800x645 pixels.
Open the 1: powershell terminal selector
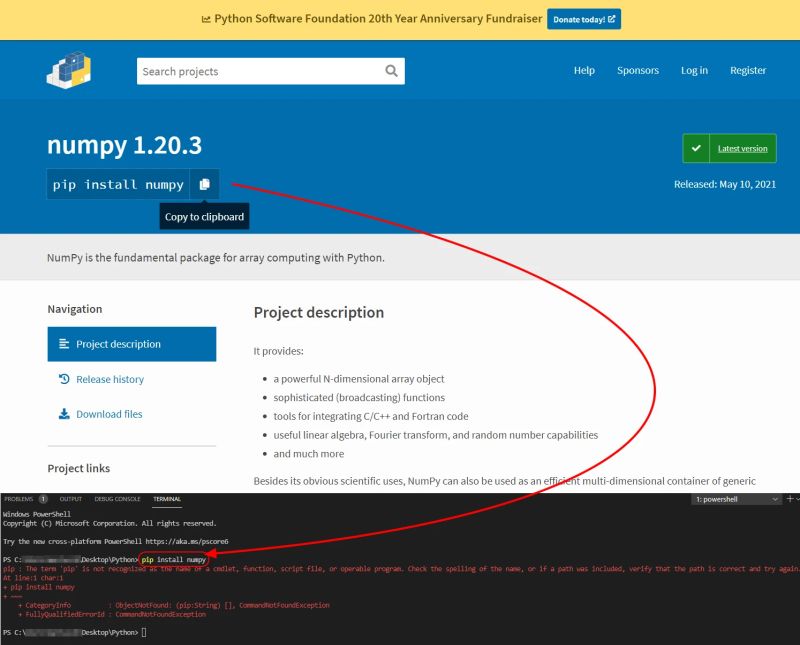pyautogui.click(x=735, y=497)
